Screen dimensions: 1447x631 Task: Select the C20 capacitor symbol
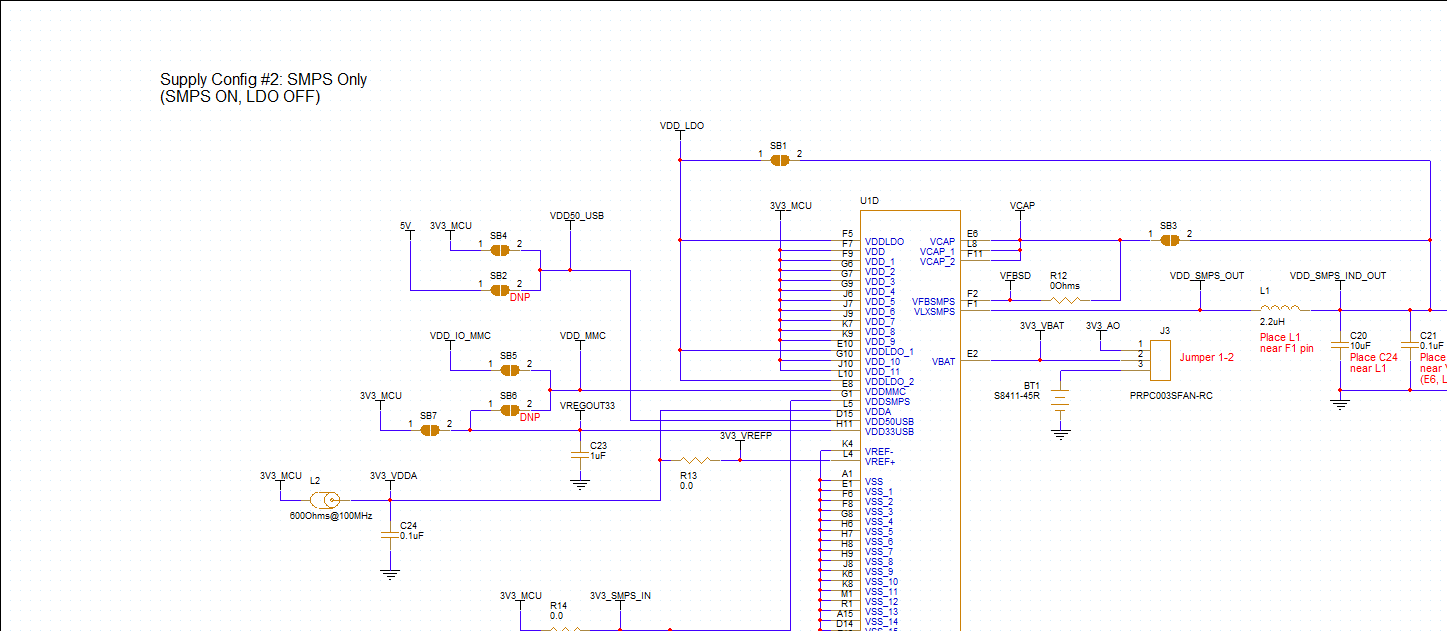pyautogui.click(x=1339, y=345)
